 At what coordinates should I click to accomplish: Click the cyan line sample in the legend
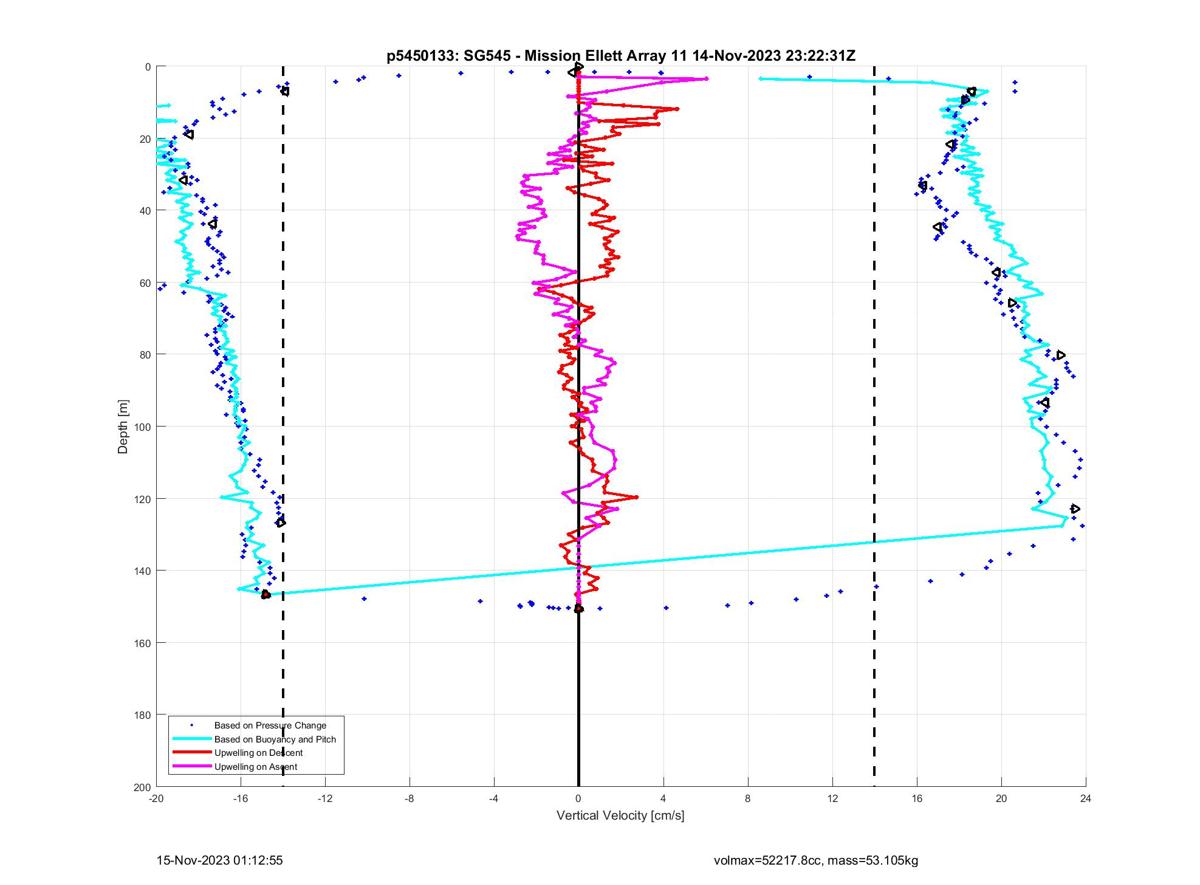(191, 738)
